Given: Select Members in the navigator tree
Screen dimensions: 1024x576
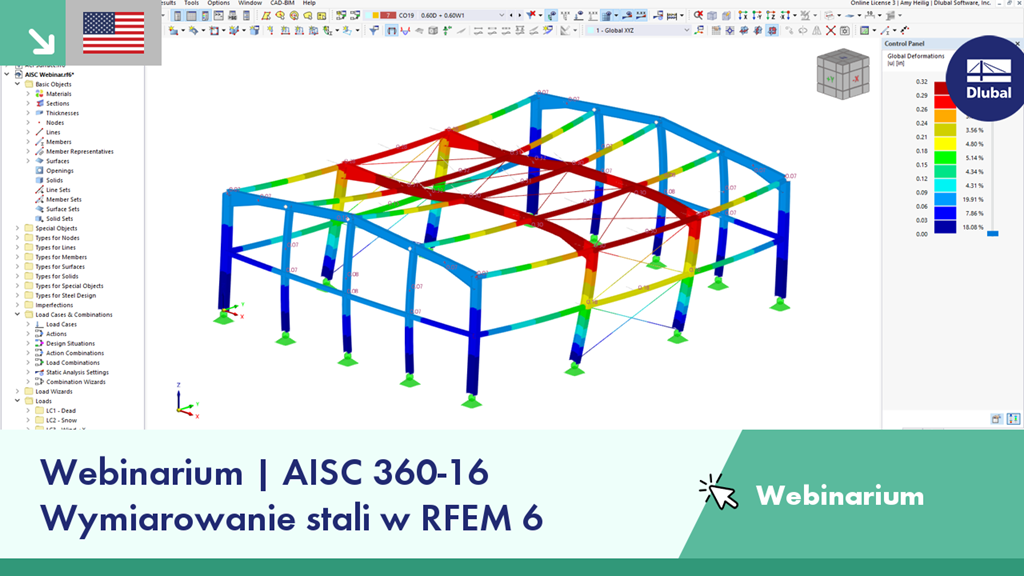Looking at the screenshot, I should [59, 142].
